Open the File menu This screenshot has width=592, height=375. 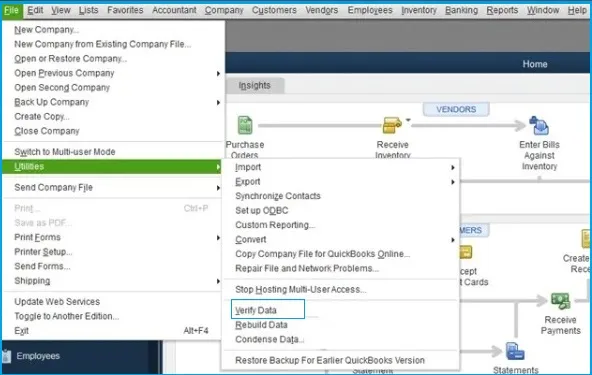11,10
